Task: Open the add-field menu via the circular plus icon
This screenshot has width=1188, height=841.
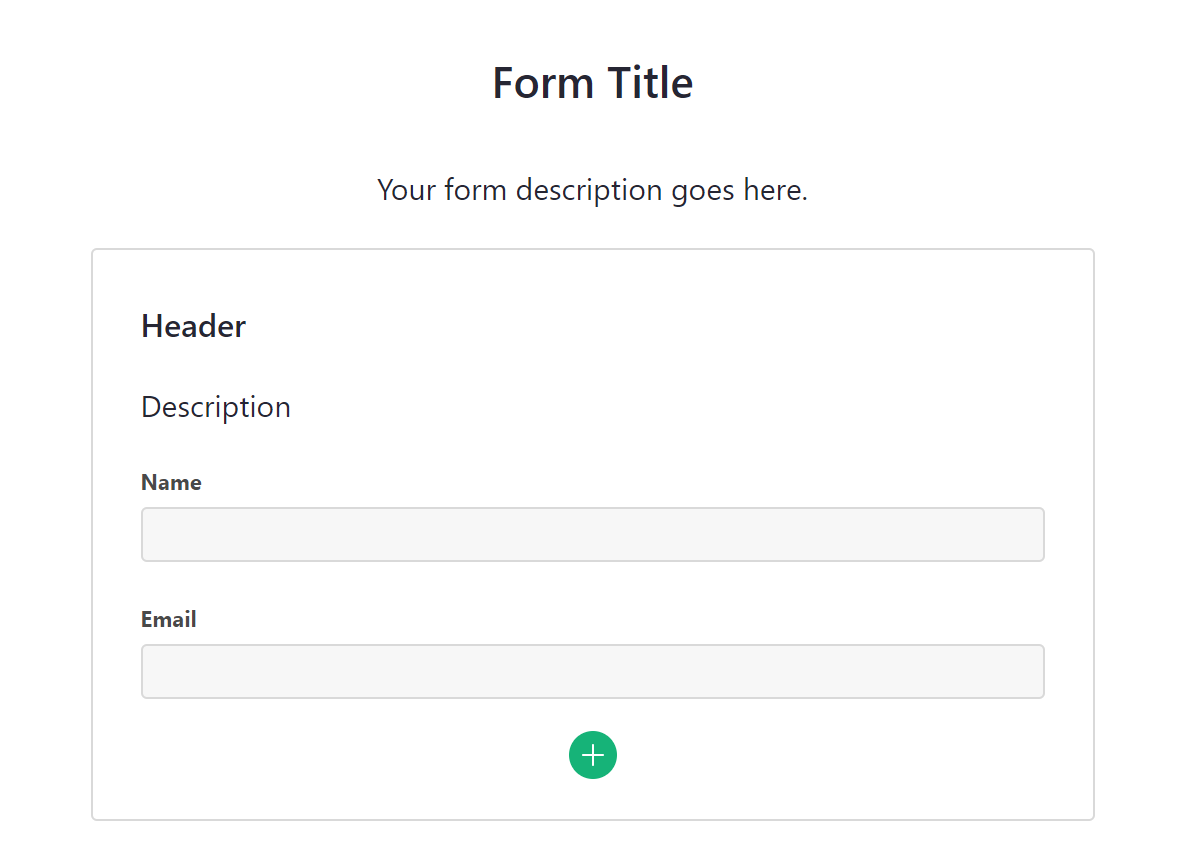Action: (593, 755)
